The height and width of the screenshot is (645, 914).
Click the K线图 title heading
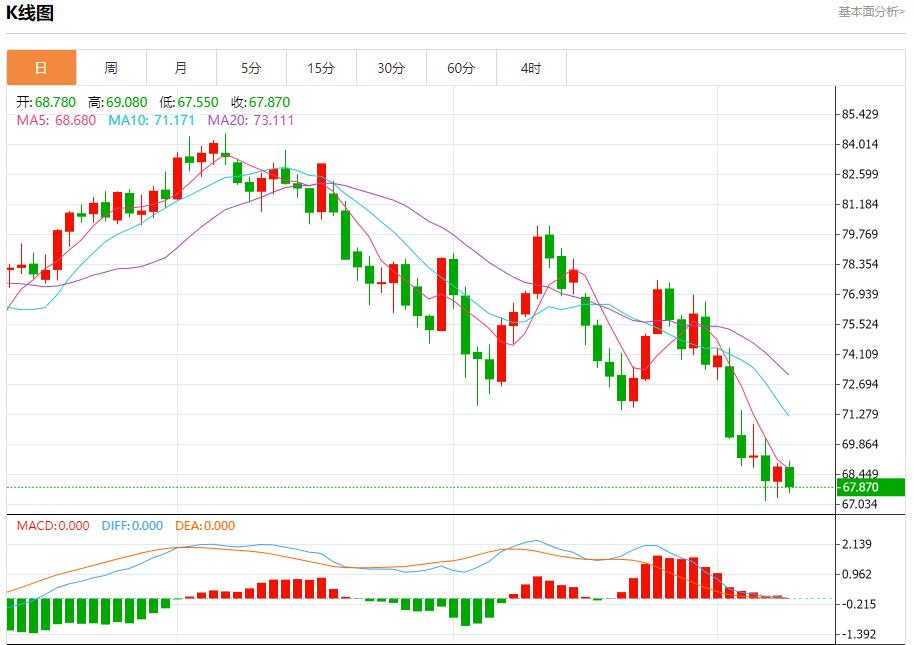31,13
